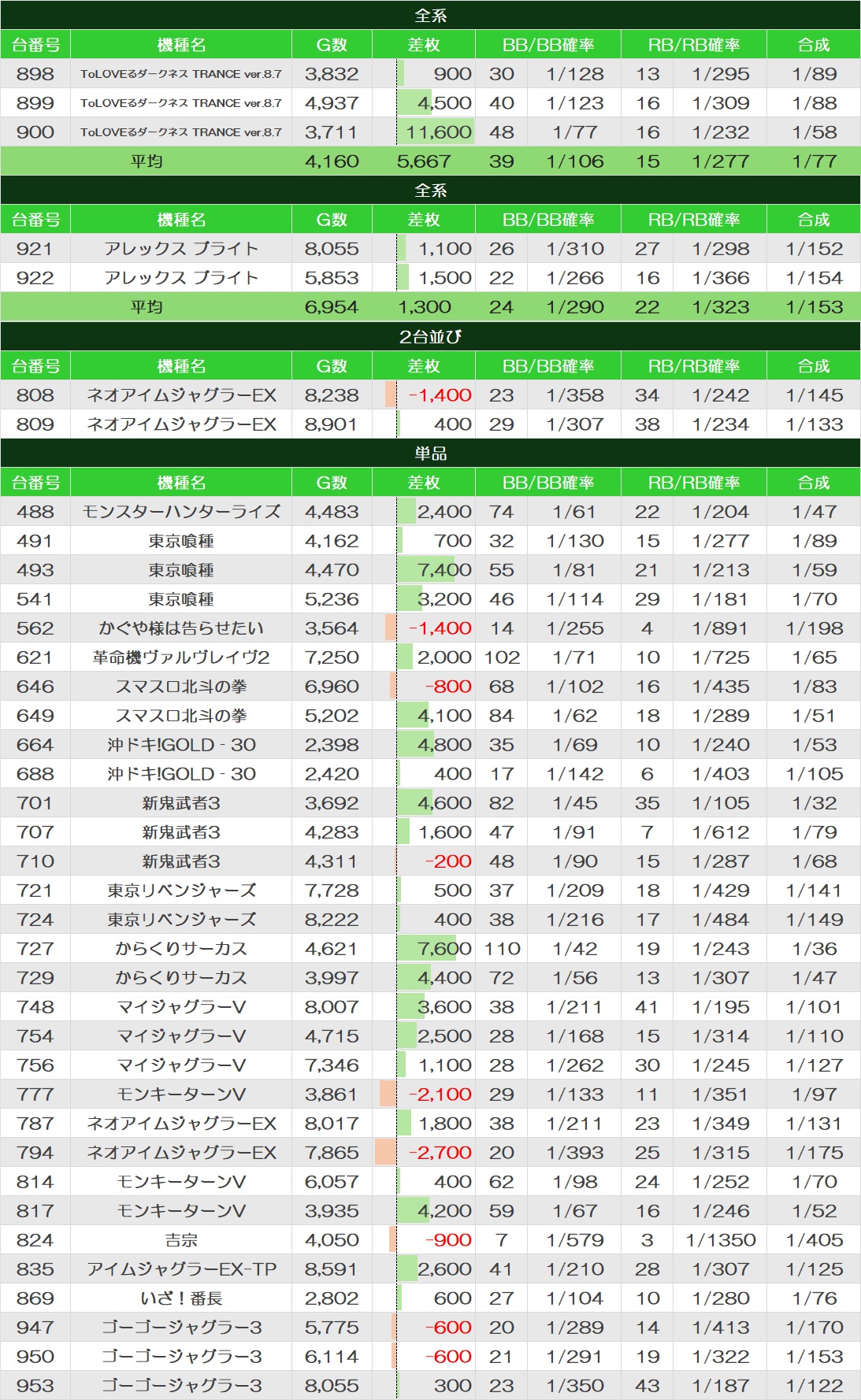The height and width of the screenshot is (1400, 861).
Task: Click the -200 value in row 710
Action: click(449, 861)
